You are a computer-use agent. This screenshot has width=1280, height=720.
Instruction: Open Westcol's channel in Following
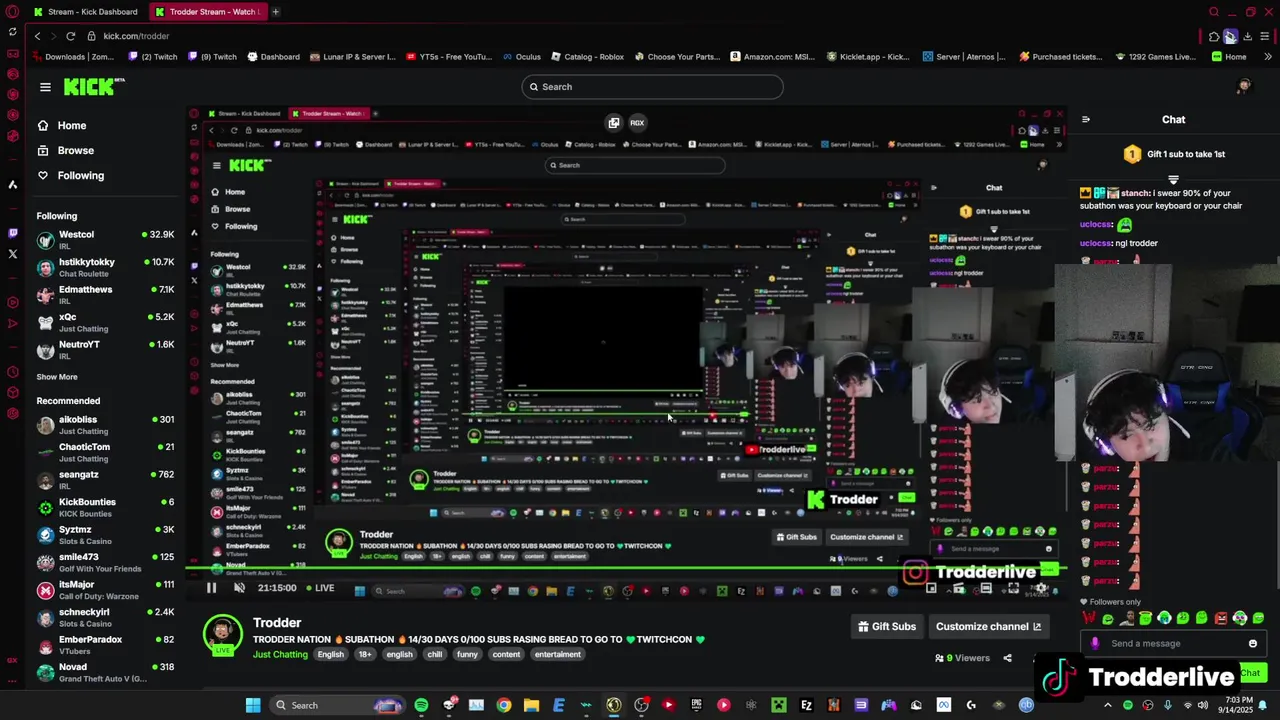tap(105, 240)
